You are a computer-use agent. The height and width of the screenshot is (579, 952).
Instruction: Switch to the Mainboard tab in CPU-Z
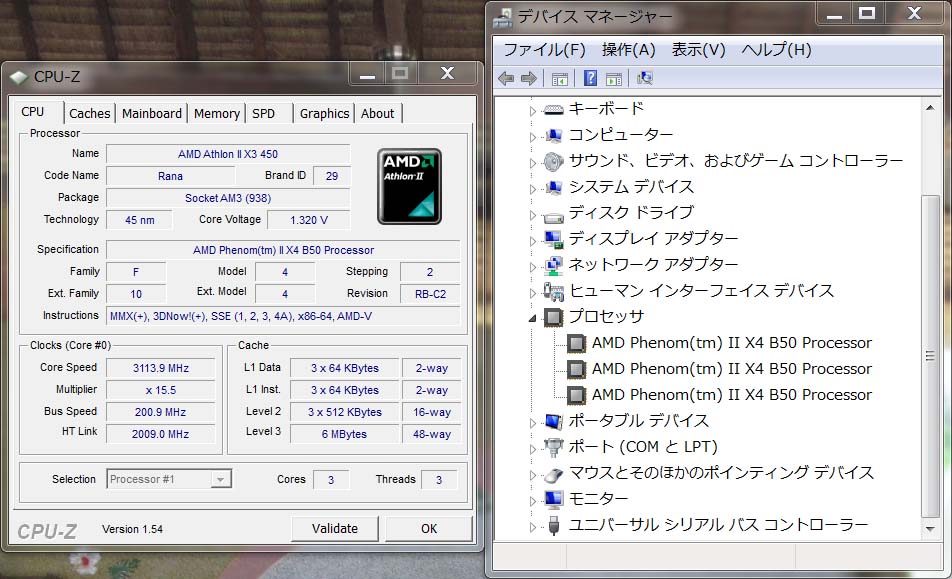coord(152,113)
